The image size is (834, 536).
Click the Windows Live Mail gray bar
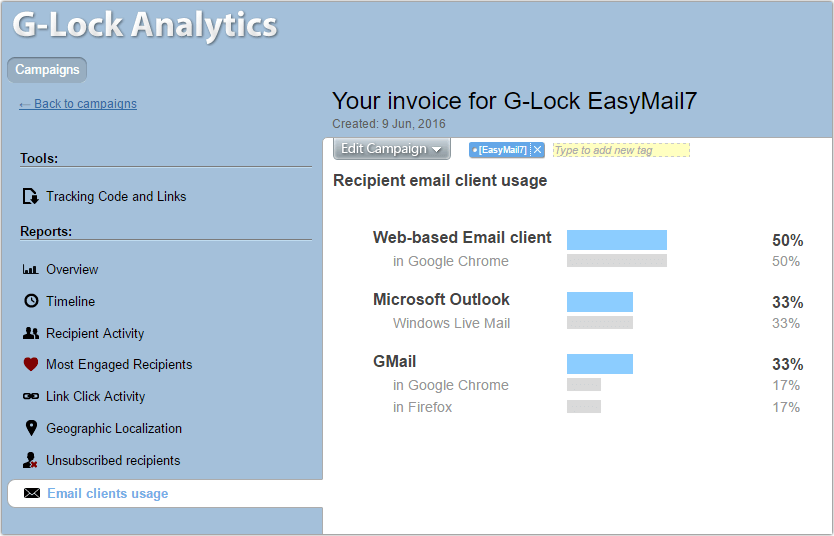coord(599,323)
